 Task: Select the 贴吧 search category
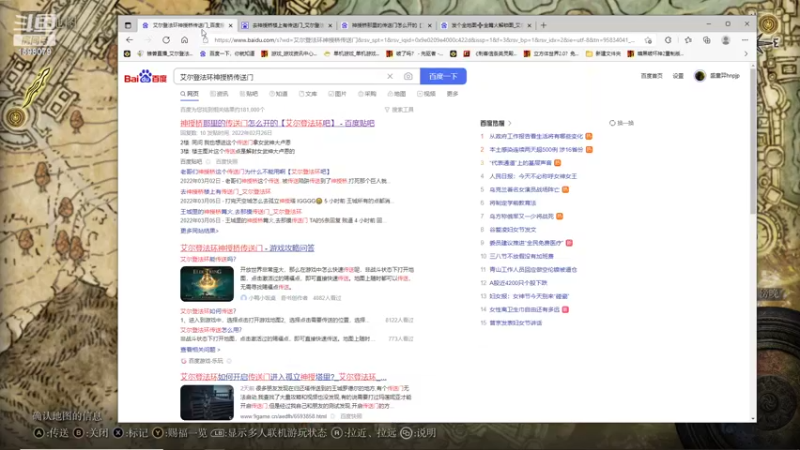click(x=249, y=94)
